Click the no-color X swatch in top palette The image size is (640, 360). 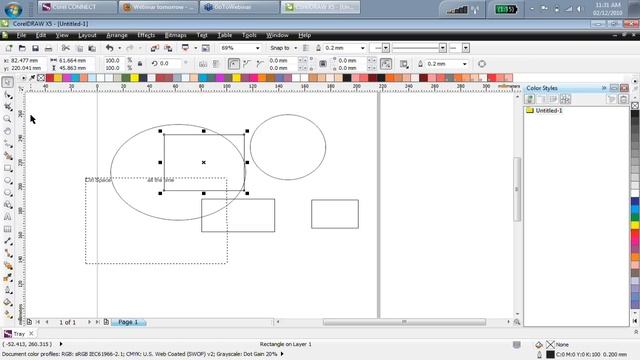(41, 78)
